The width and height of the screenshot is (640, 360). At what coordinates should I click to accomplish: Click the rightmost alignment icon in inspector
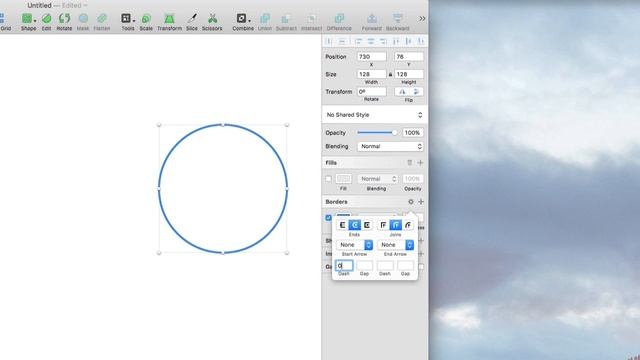[x=421, y=41]
